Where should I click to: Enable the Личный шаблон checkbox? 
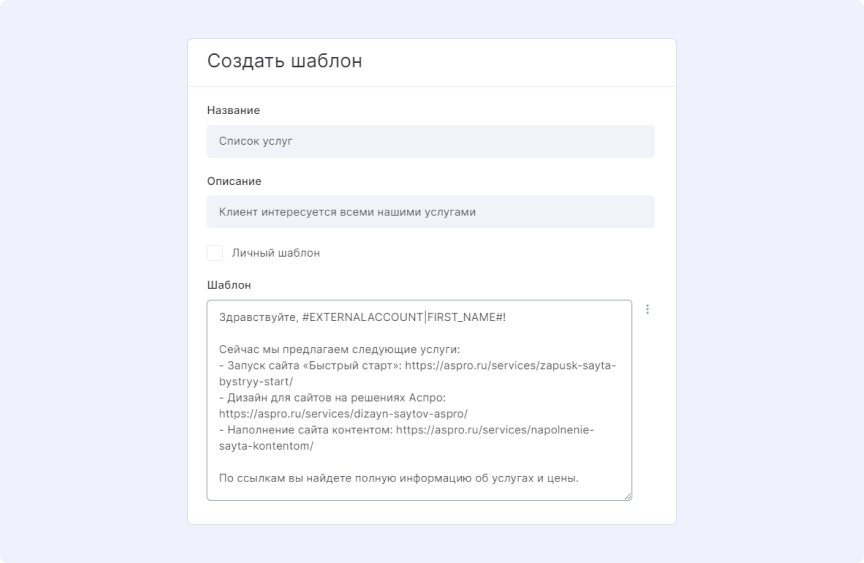[215, 253]
